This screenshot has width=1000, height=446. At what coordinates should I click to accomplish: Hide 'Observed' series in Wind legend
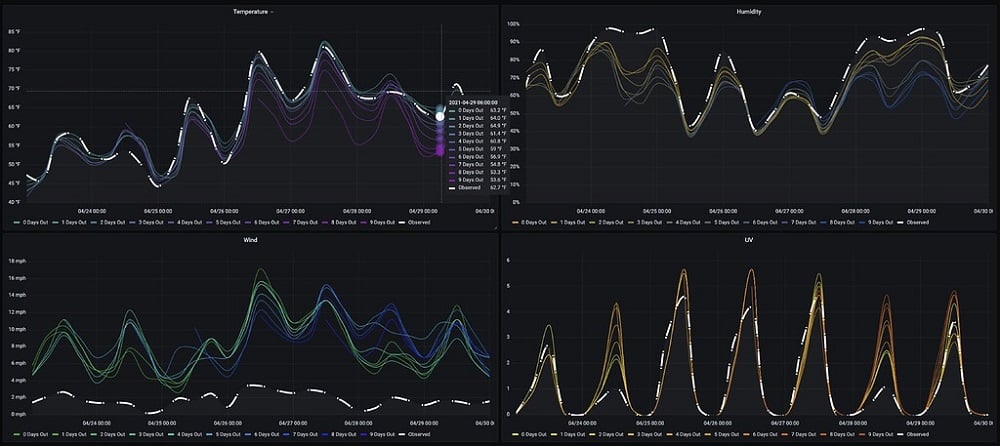pyautogui.click(x=420, y=434)
